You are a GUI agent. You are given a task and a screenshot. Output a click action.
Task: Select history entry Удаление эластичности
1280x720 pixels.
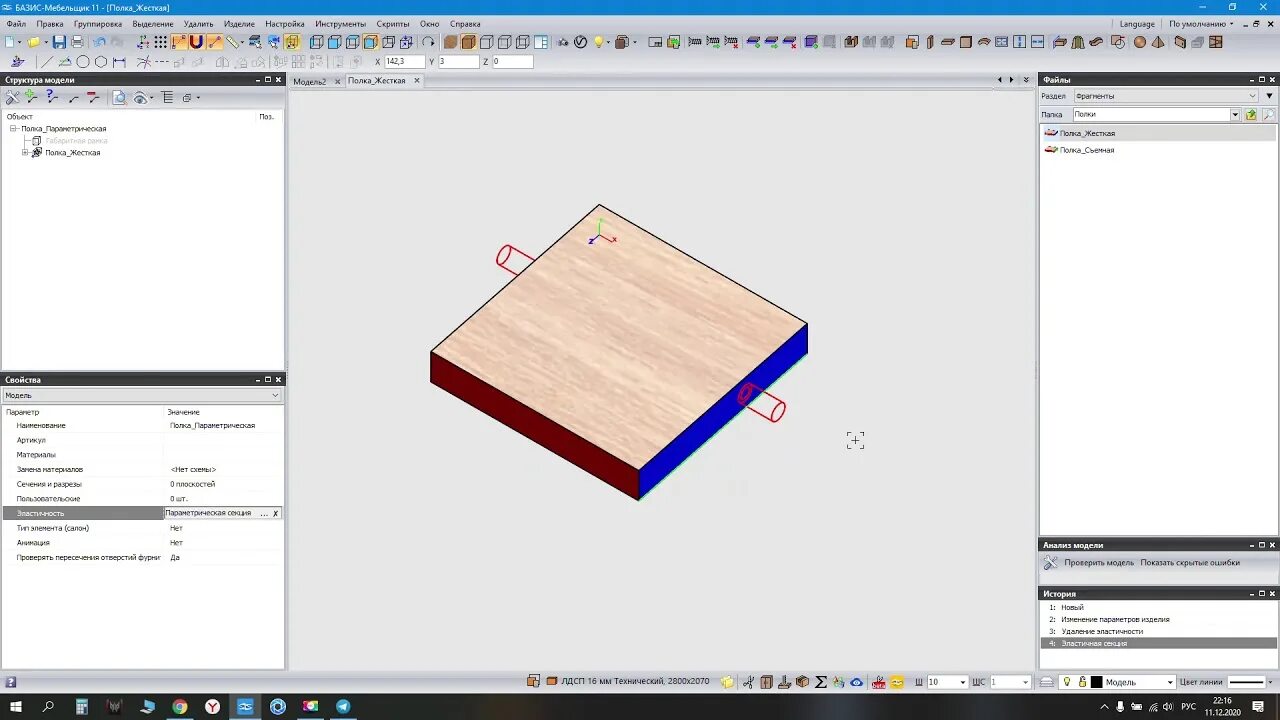point(1102,632)
